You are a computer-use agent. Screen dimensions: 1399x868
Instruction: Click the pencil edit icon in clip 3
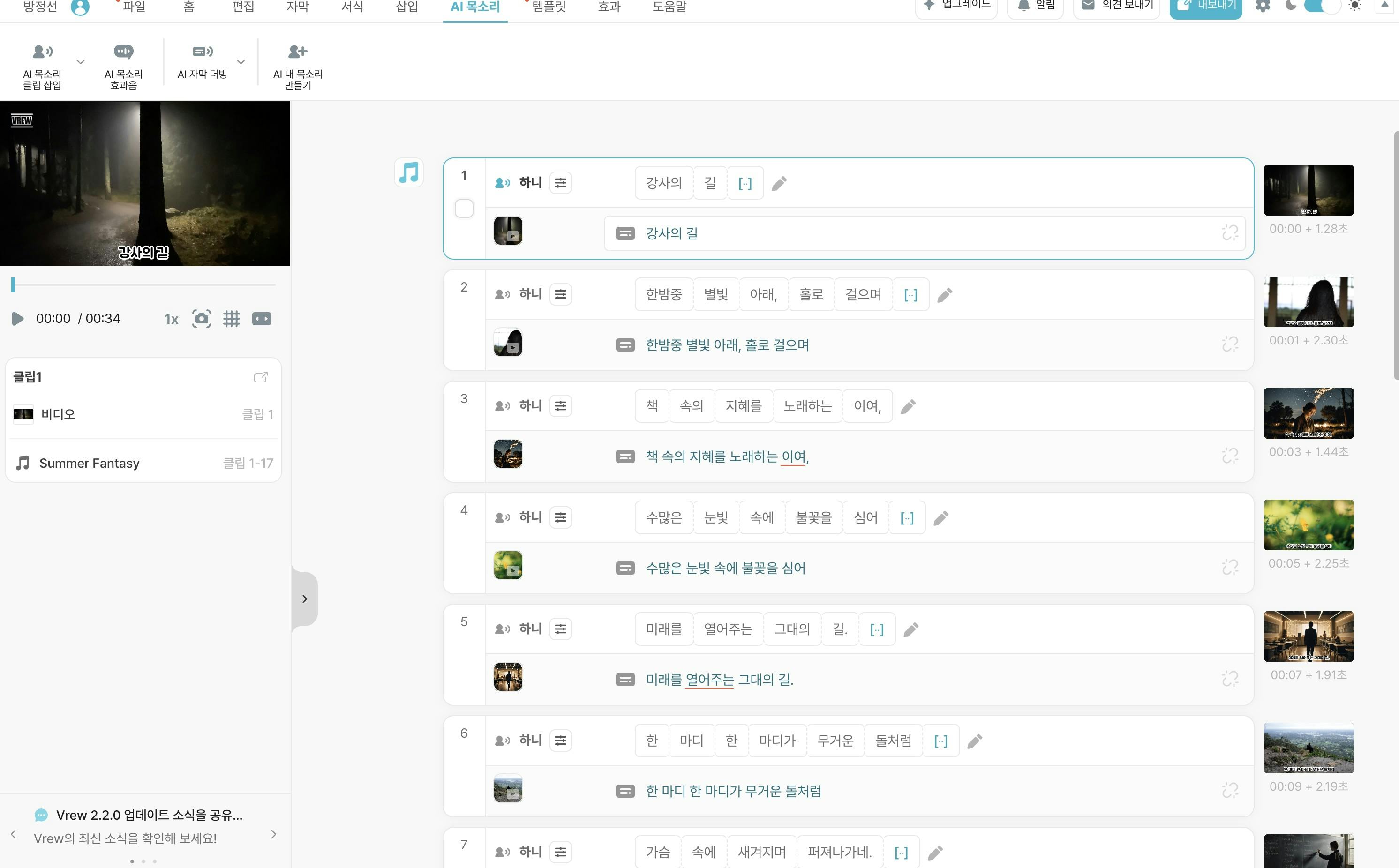908,406
